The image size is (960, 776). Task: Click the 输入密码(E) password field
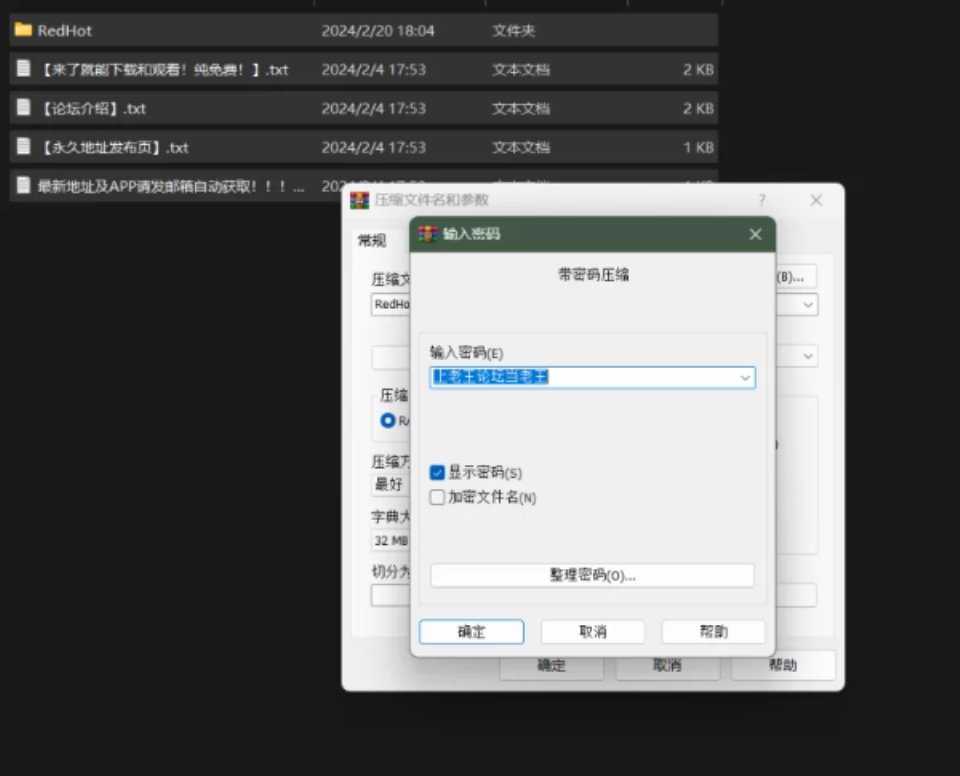tap(592, 378)
